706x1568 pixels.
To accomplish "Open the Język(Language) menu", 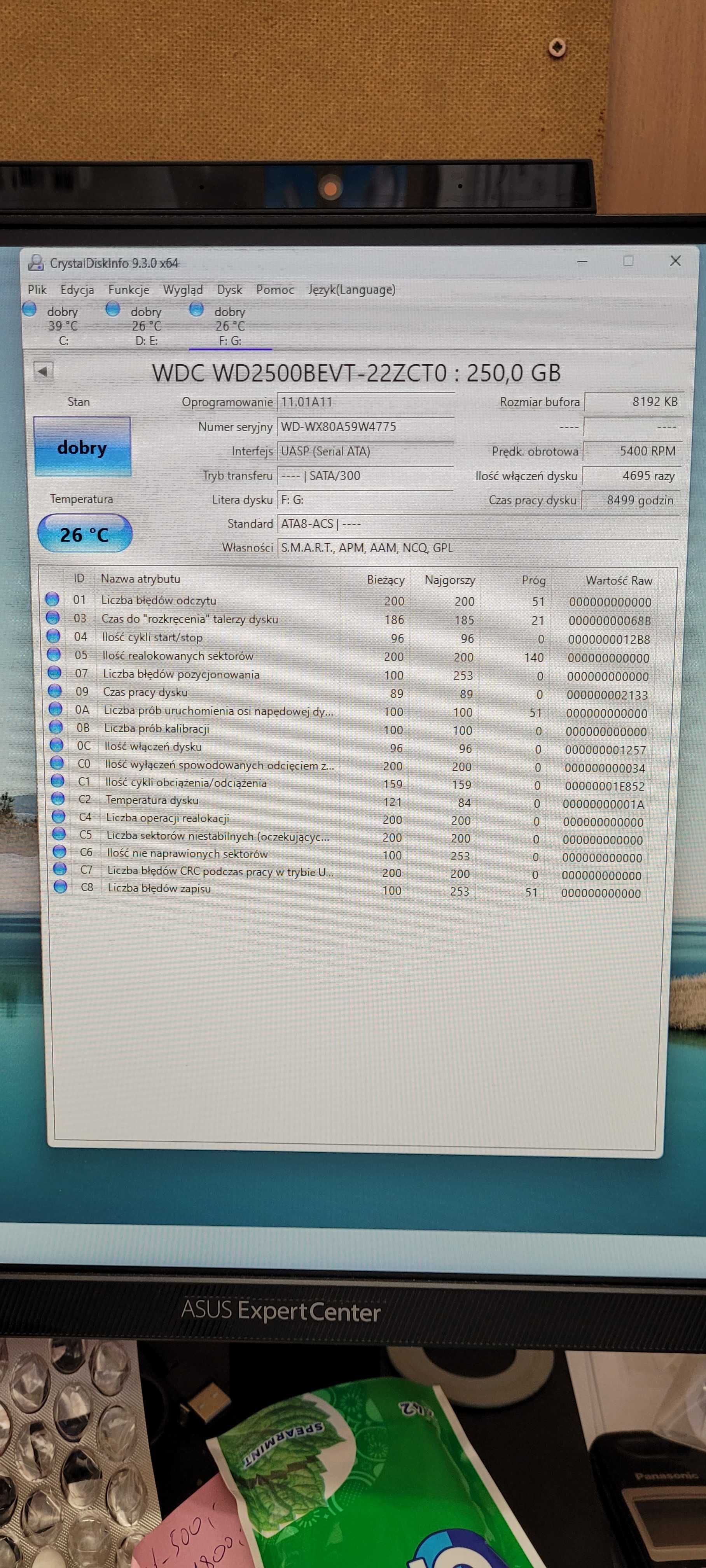I will point(352,290).
